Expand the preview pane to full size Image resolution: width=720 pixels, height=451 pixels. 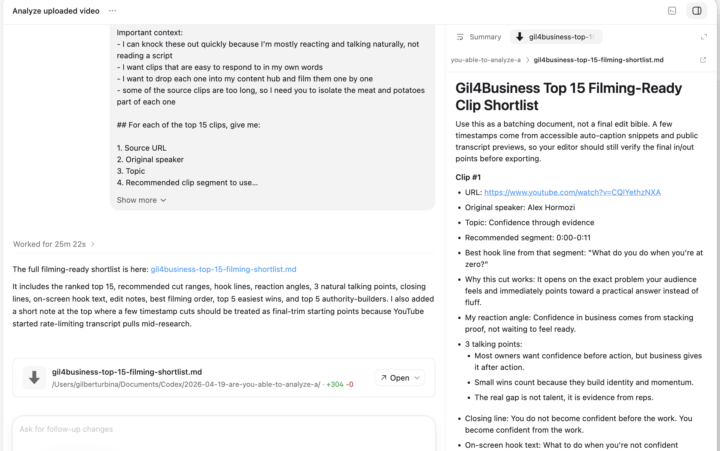pyautogui.click(x=703, y=37)
